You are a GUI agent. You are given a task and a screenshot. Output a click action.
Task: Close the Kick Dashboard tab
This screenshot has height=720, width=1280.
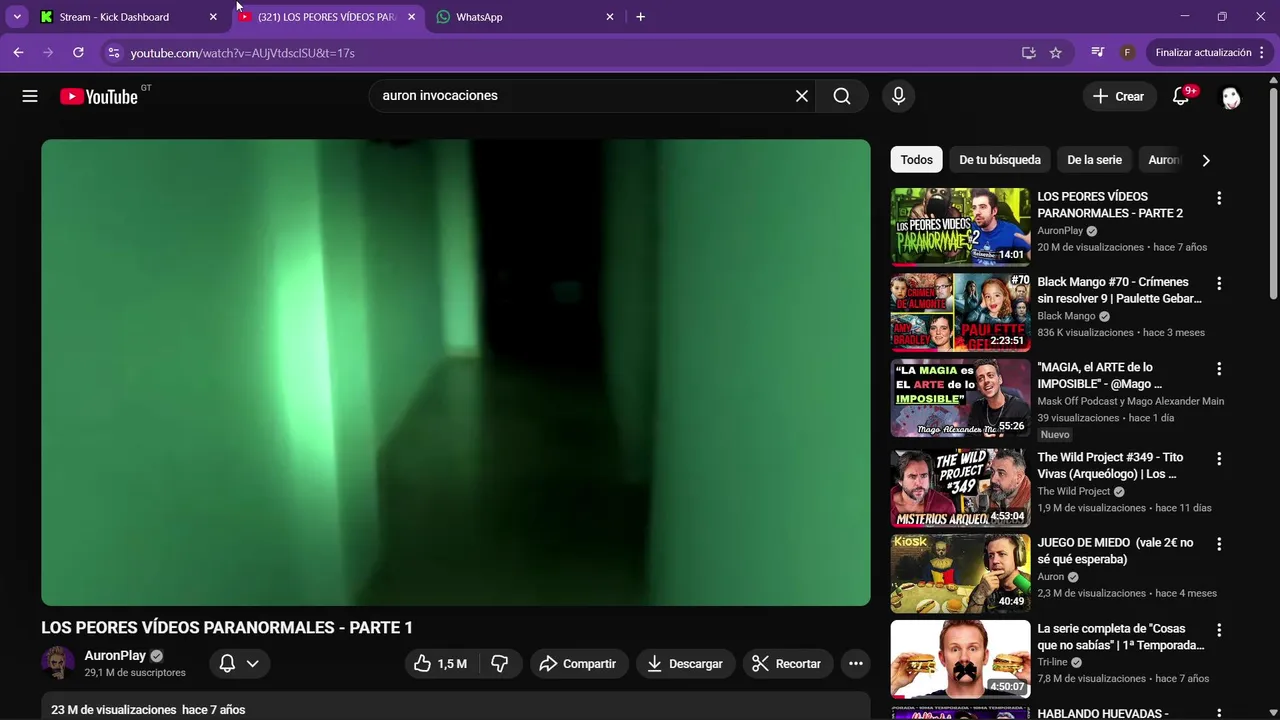tap(213, 17)
